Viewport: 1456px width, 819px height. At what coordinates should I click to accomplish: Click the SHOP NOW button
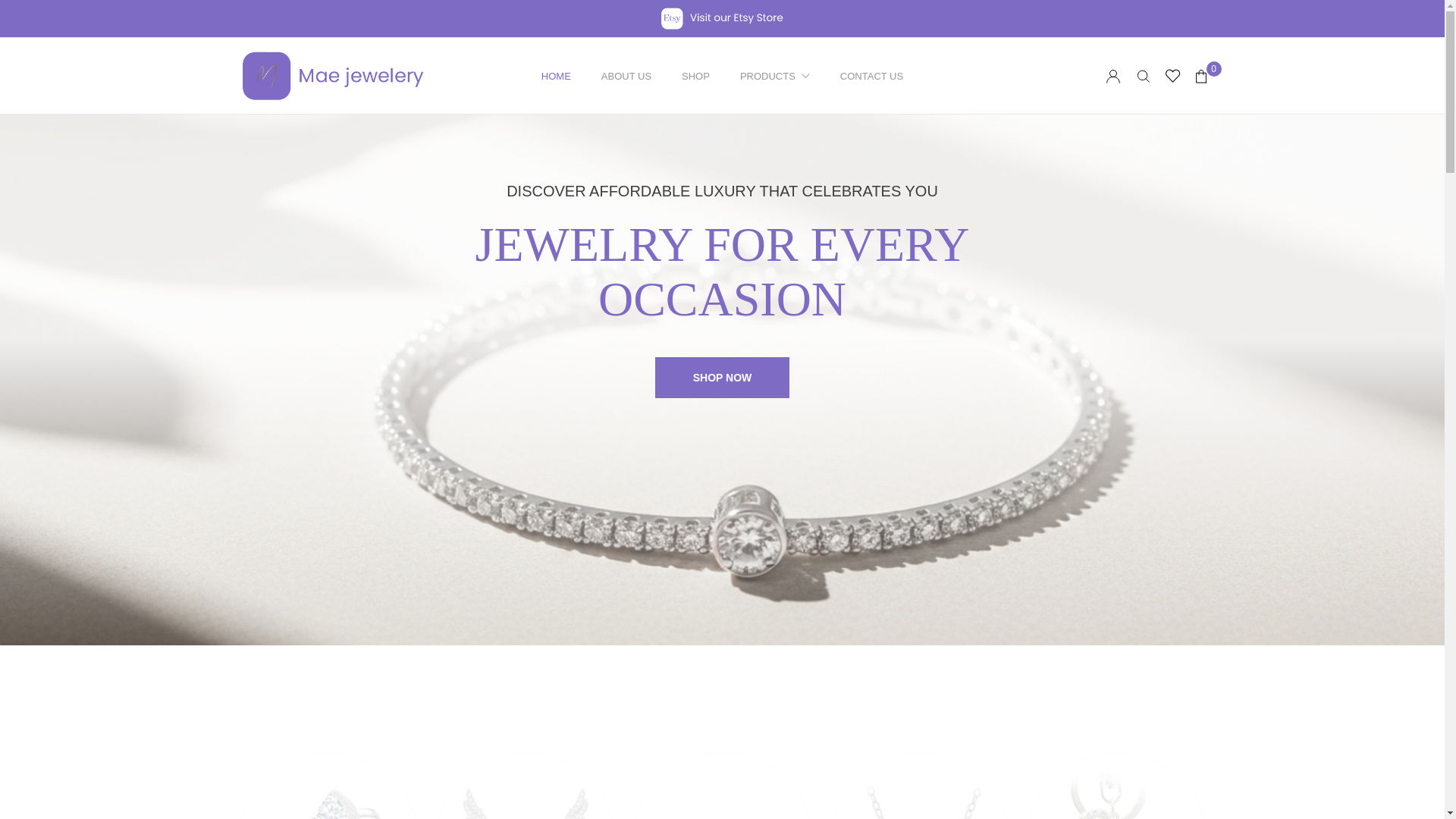point(722,378)
